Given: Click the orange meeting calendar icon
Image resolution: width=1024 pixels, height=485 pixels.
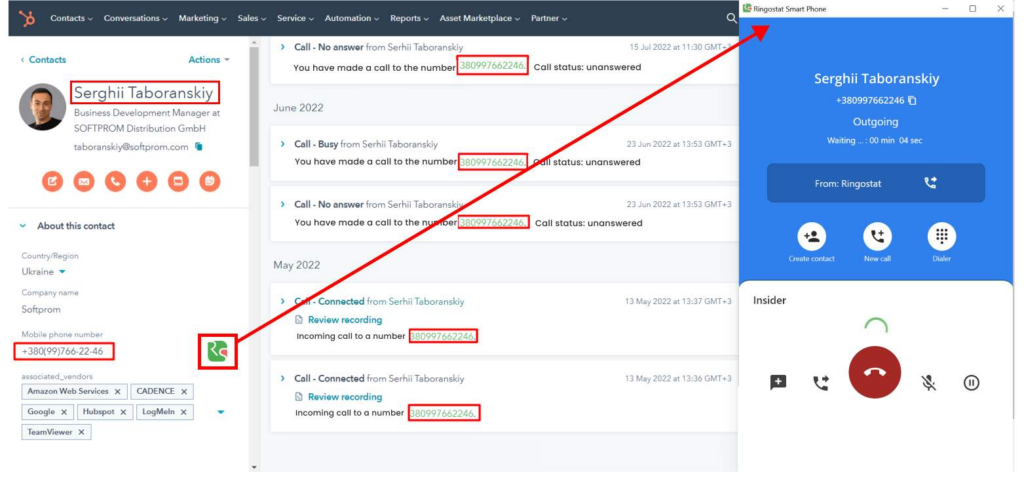Looking at the screenshot, I should click(210, 181).
